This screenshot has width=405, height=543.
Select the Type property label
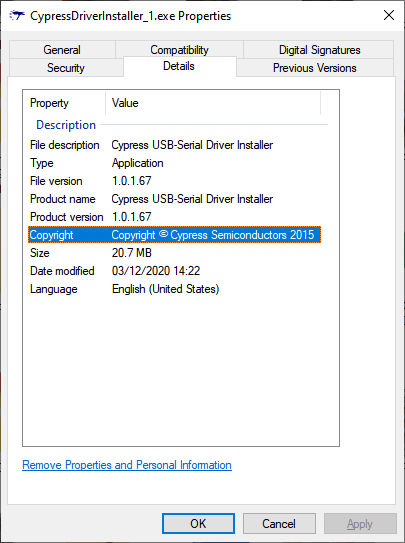42,163
